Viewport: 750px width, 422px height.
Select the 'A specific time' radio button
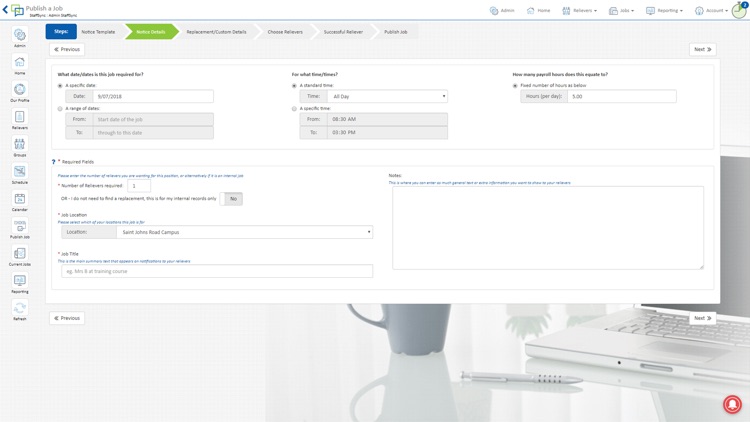(x=294, y=109)
